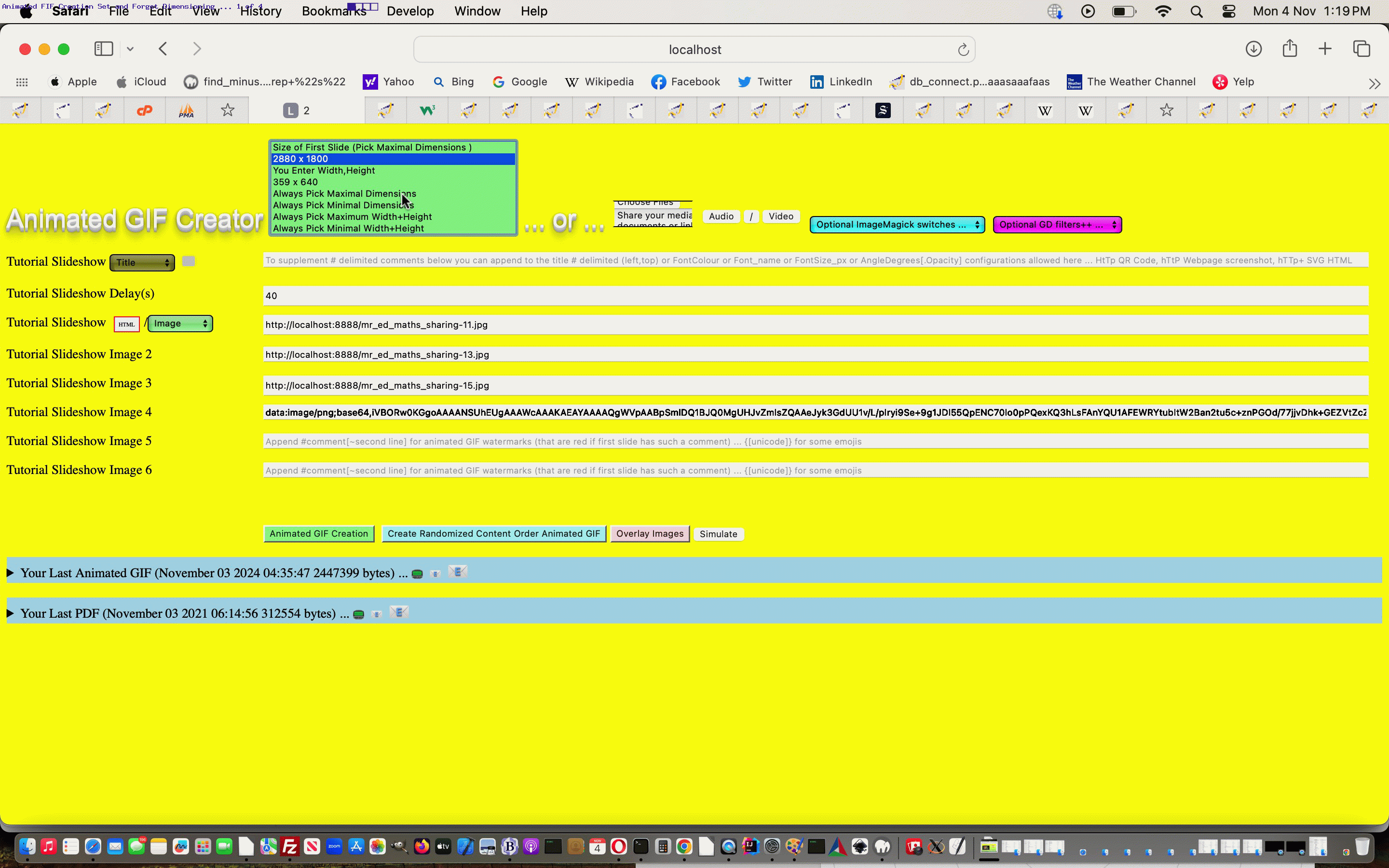Screen dimensions: 1389x868
Task: Click the battery icon in the menu bar
Action: click(1124, 12)
